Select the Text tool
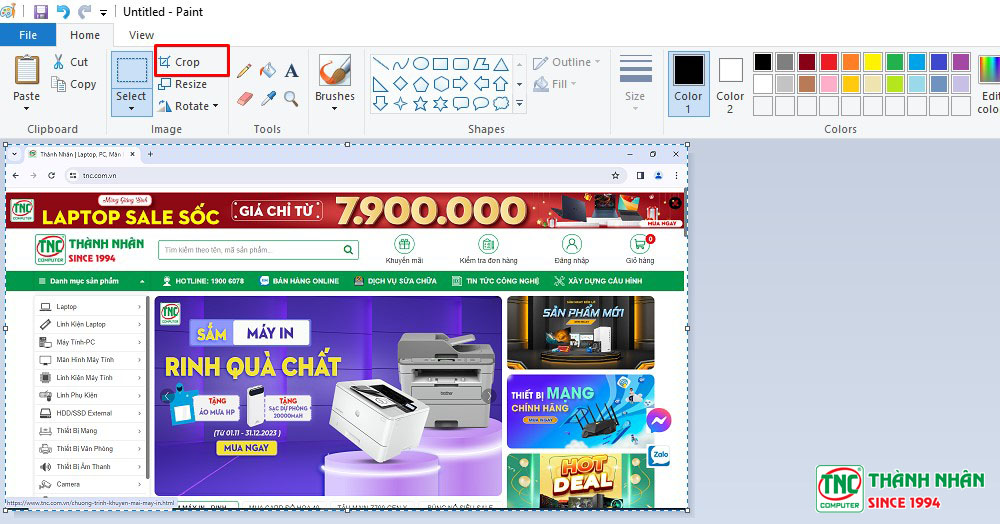1000x524 pixels. 291,70
